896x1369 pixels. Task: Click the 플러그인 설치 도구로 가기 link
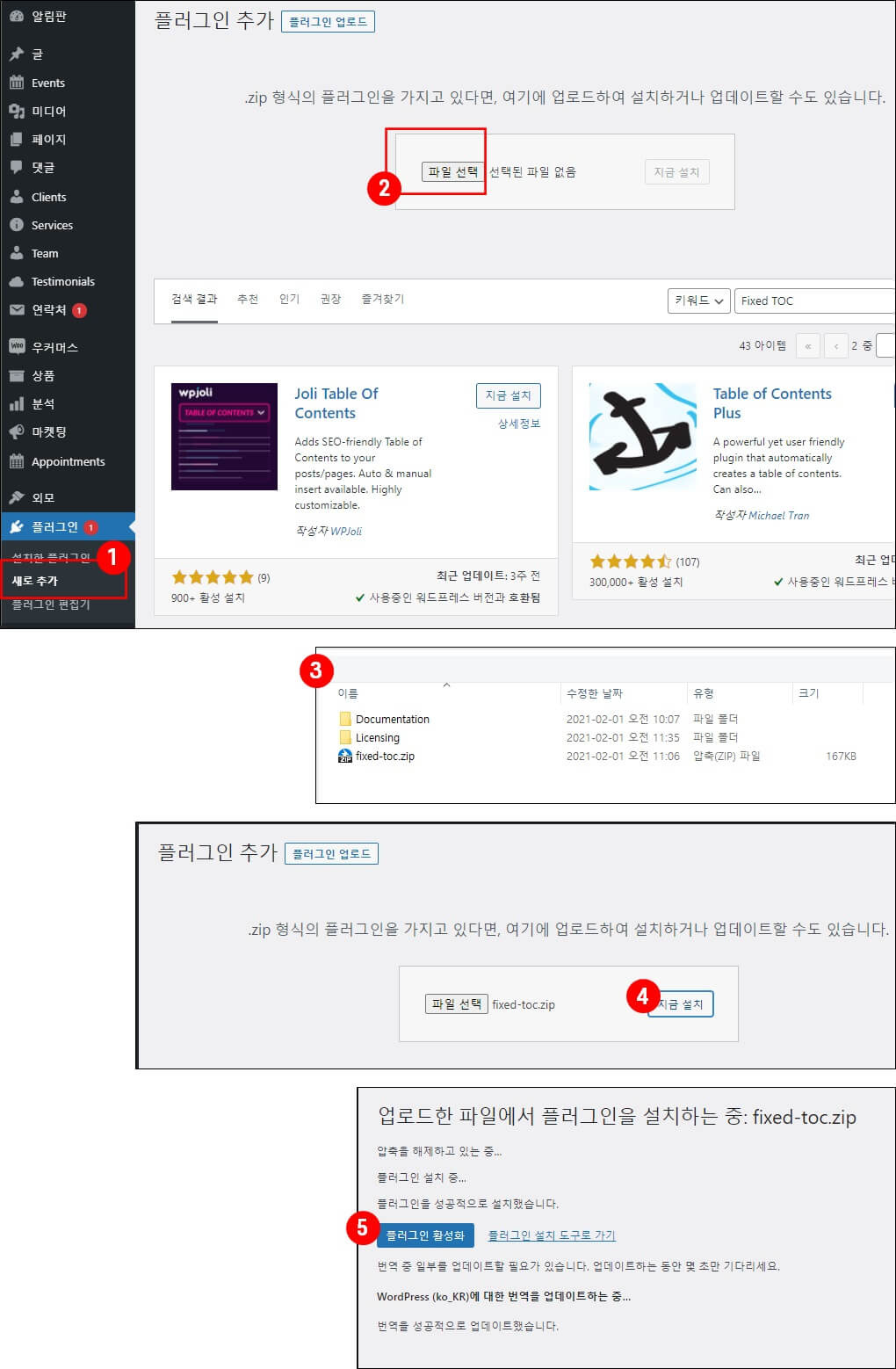[x=552, y=1235]
